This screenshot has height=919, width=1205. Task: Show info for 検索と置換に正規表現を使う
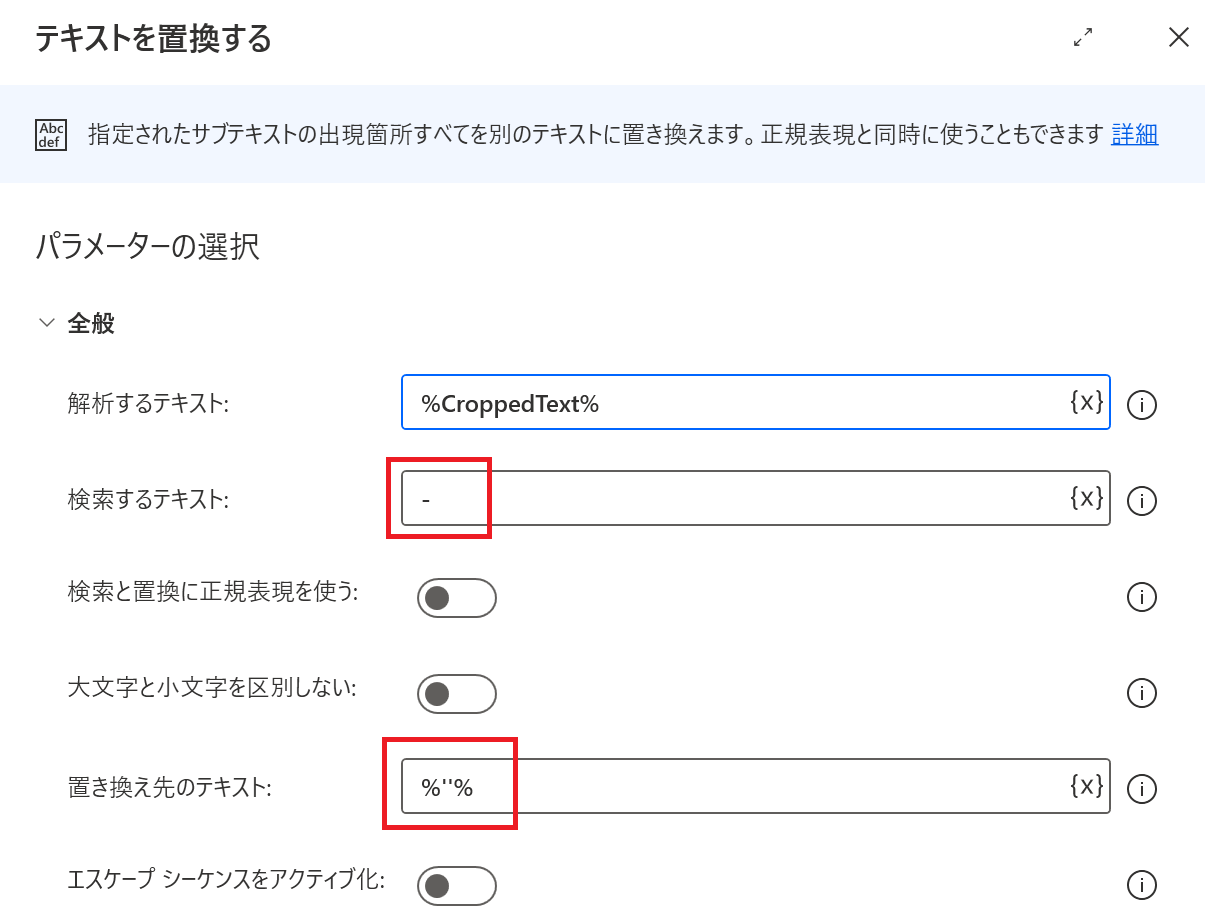[1142, 597]
